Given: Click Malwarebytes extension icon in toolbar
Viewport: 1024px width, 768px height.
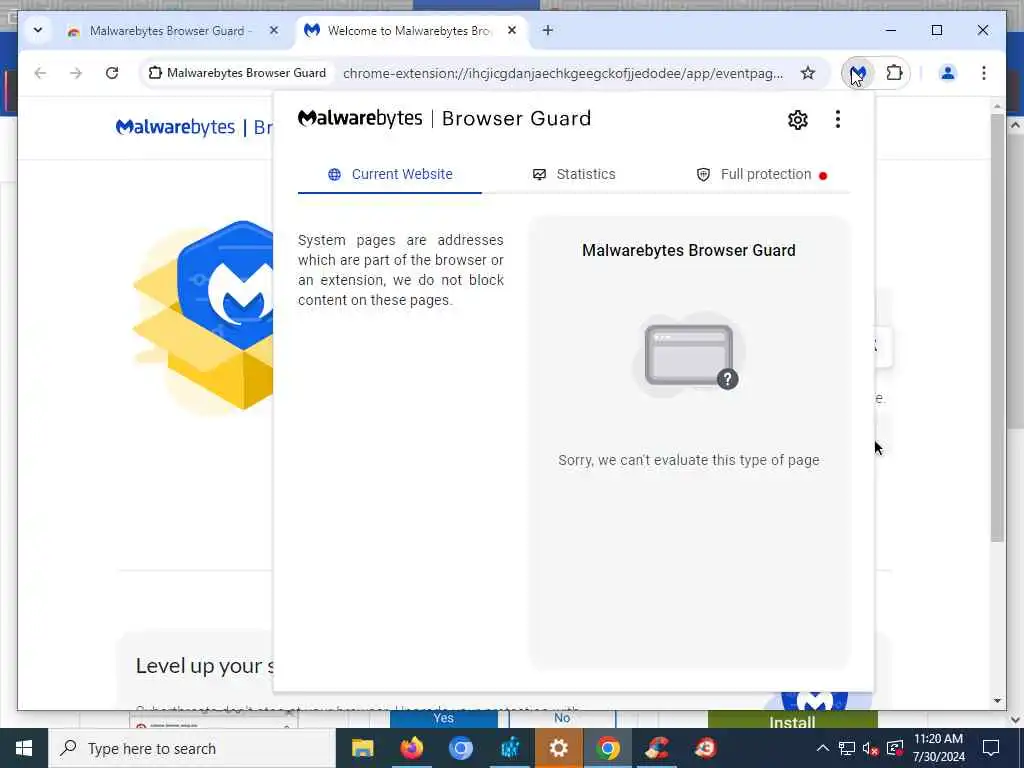Looking at the screenshot, I should [857, 73].
